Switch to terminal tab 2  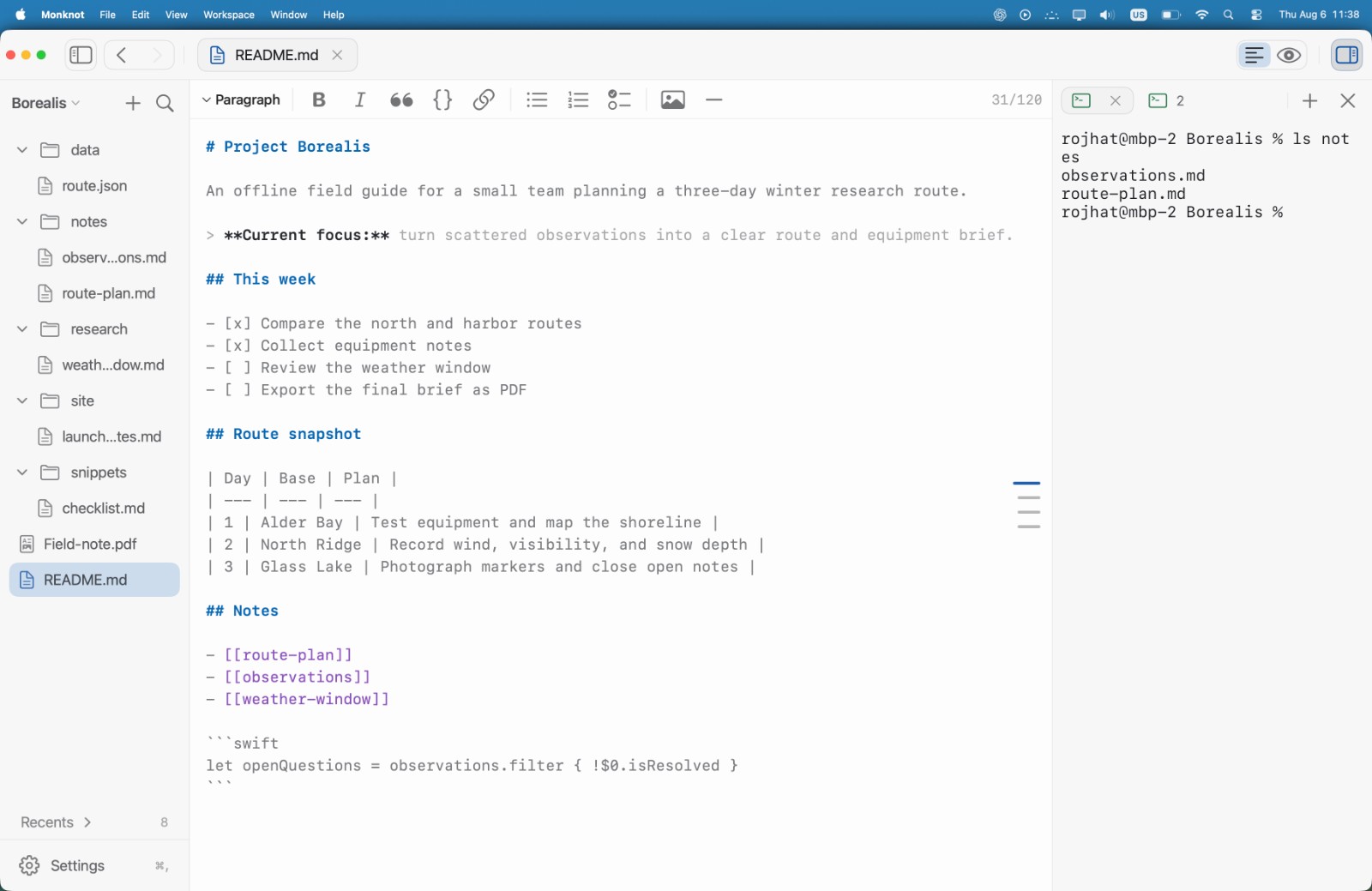coord(1167,100)
